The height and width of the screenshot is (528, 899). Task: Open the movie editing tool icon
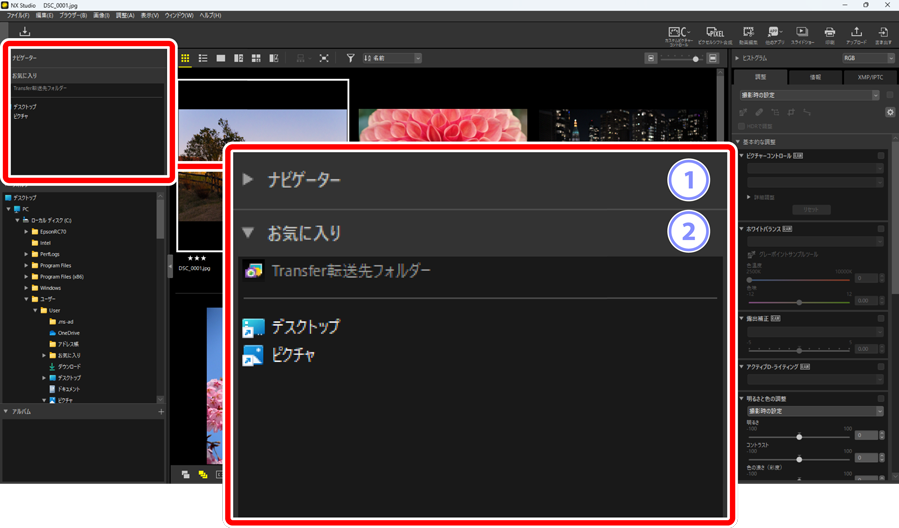(748, 35)
